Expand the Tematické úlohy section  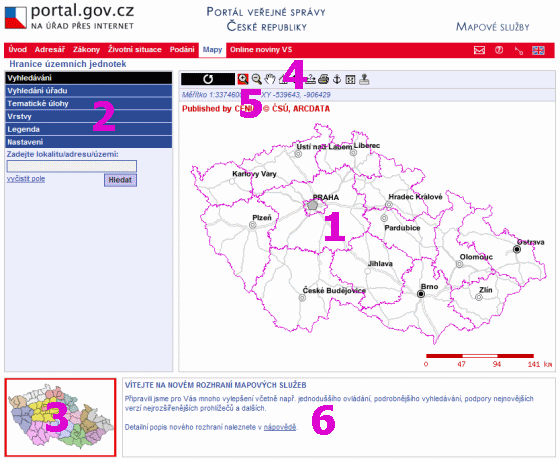pos(89,104)
